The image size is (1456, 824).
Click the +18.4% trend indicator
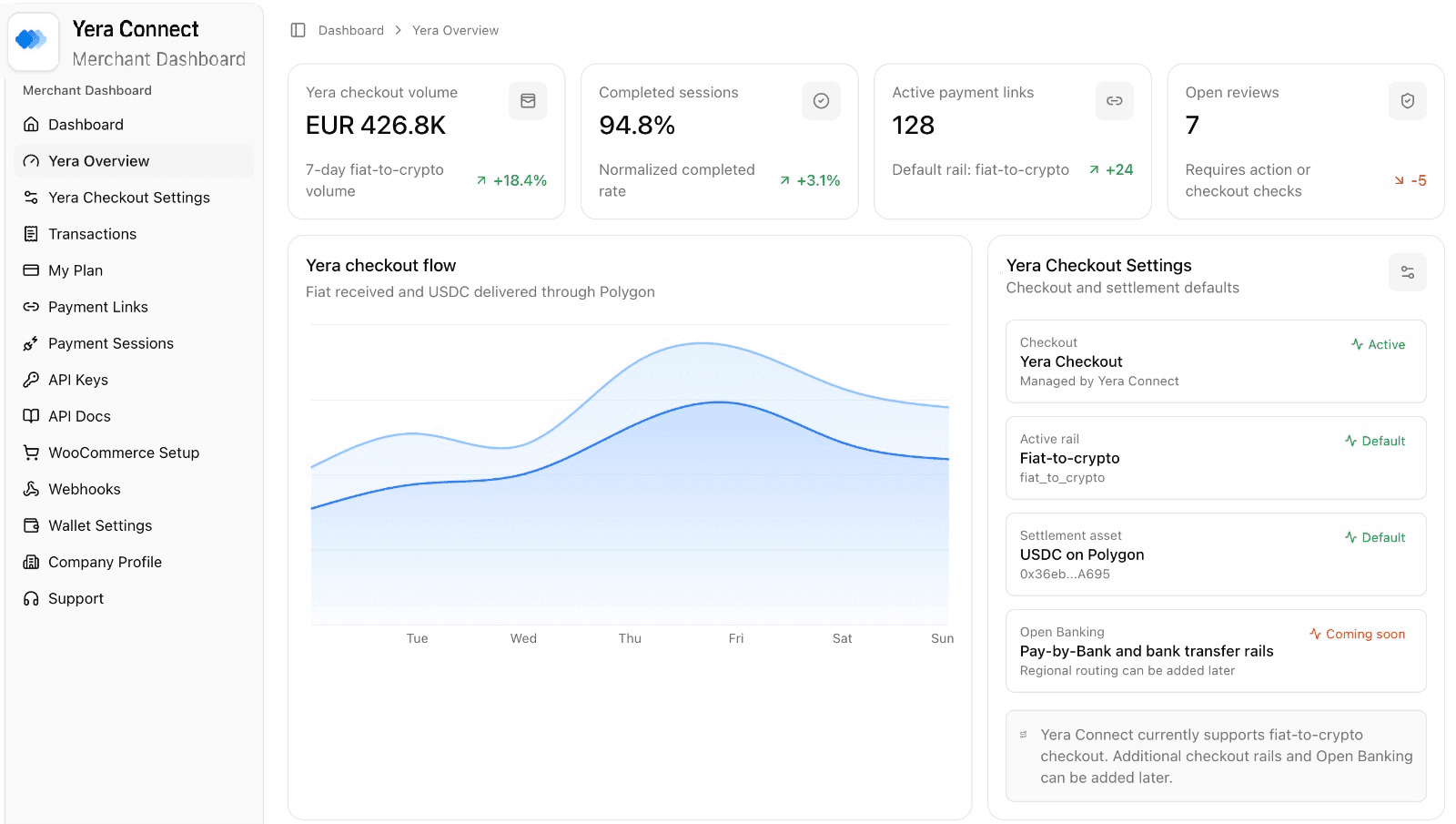click(511, 180)
